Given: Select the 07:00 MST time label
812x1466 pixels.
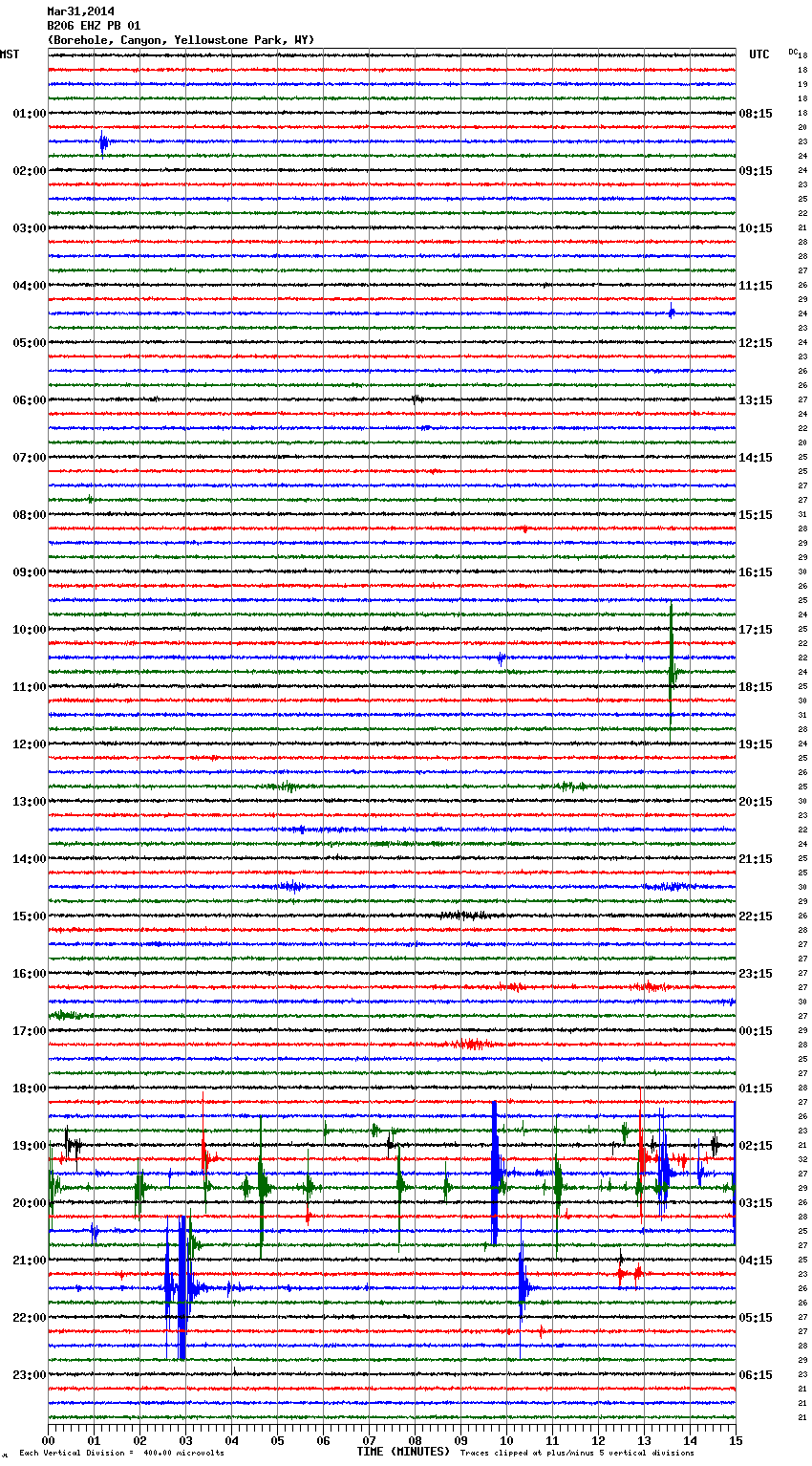Looking at the screenshot, I should 30,458.
